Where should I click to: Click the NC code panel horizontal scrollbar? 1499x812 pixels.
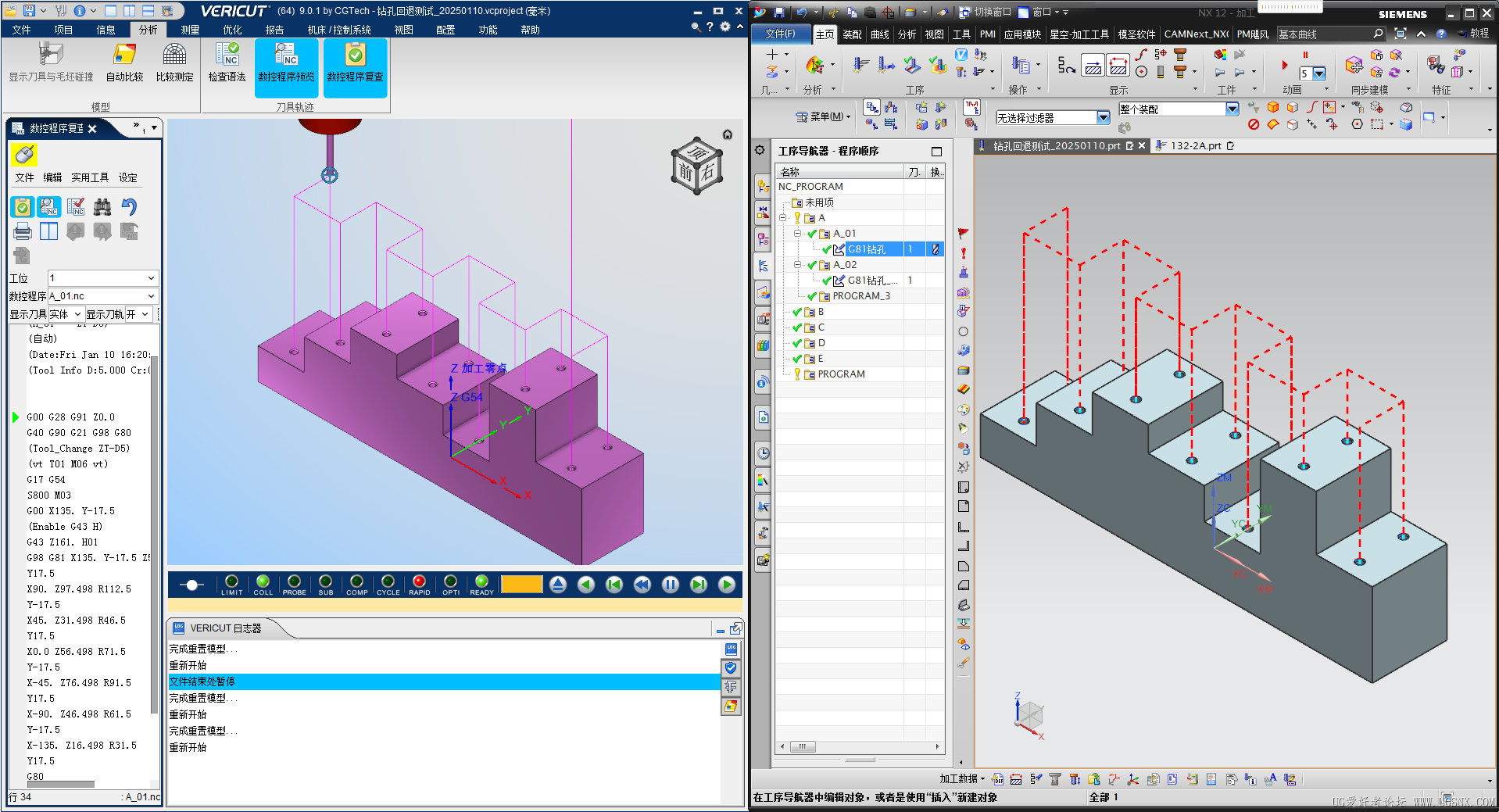click(61, 784)
